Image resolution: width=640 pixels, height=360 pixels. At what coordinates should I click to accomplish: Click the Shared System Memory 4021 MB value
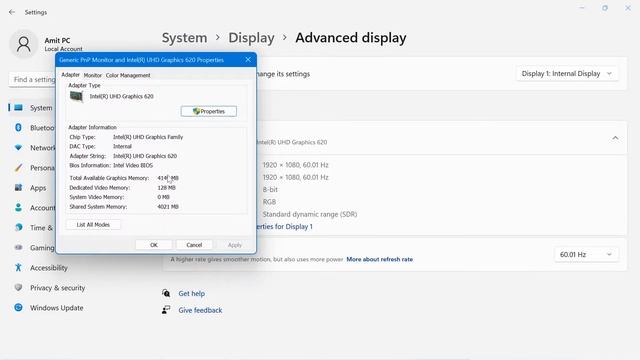pyautogui.click(x=168, y=207)
